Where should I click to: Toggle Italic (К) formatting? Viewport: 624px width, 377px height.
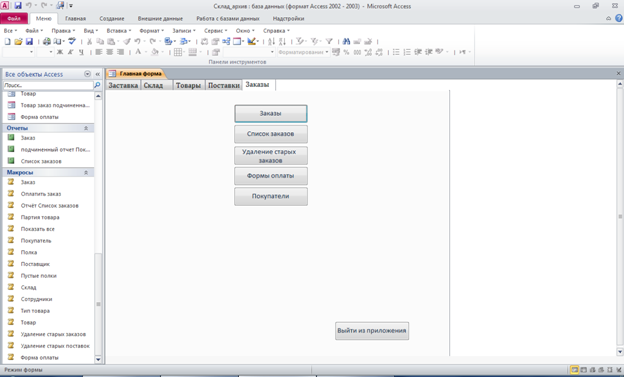click(70, 52)
